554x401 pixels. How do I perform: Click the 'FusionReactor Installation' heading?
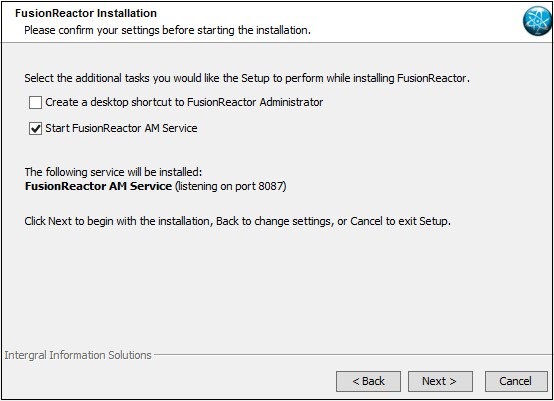(86, 13)
